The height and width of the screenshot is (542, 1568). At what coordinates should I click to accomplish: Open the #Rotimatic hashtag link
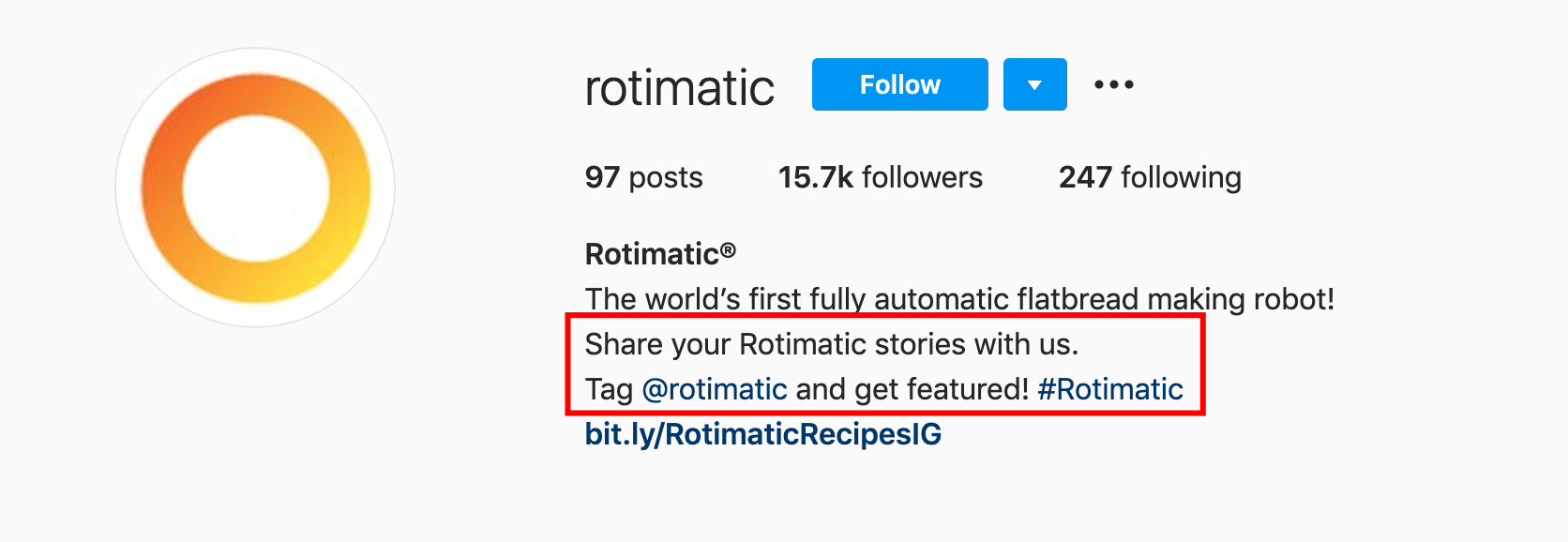coord(1110,389)
